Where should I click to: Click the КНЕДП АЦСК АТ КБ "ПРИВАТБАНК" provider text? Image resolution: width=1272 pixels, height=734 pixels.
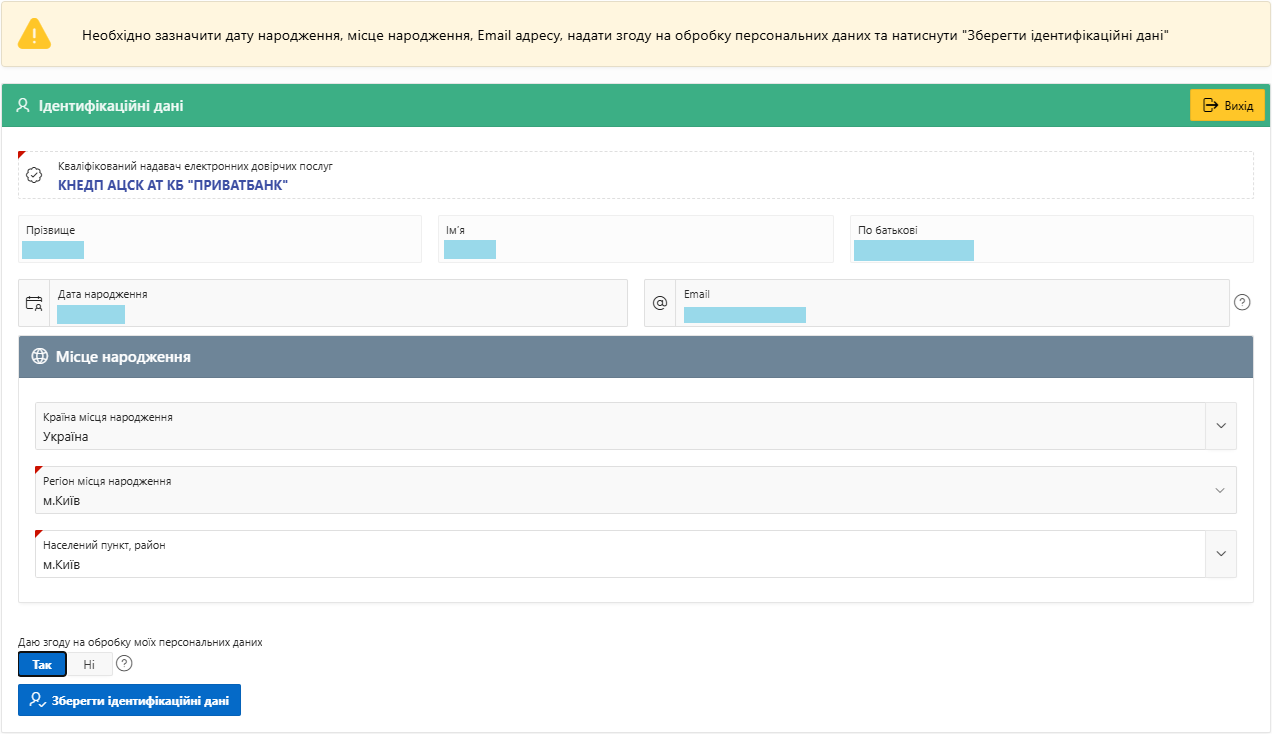pos(173,185)
